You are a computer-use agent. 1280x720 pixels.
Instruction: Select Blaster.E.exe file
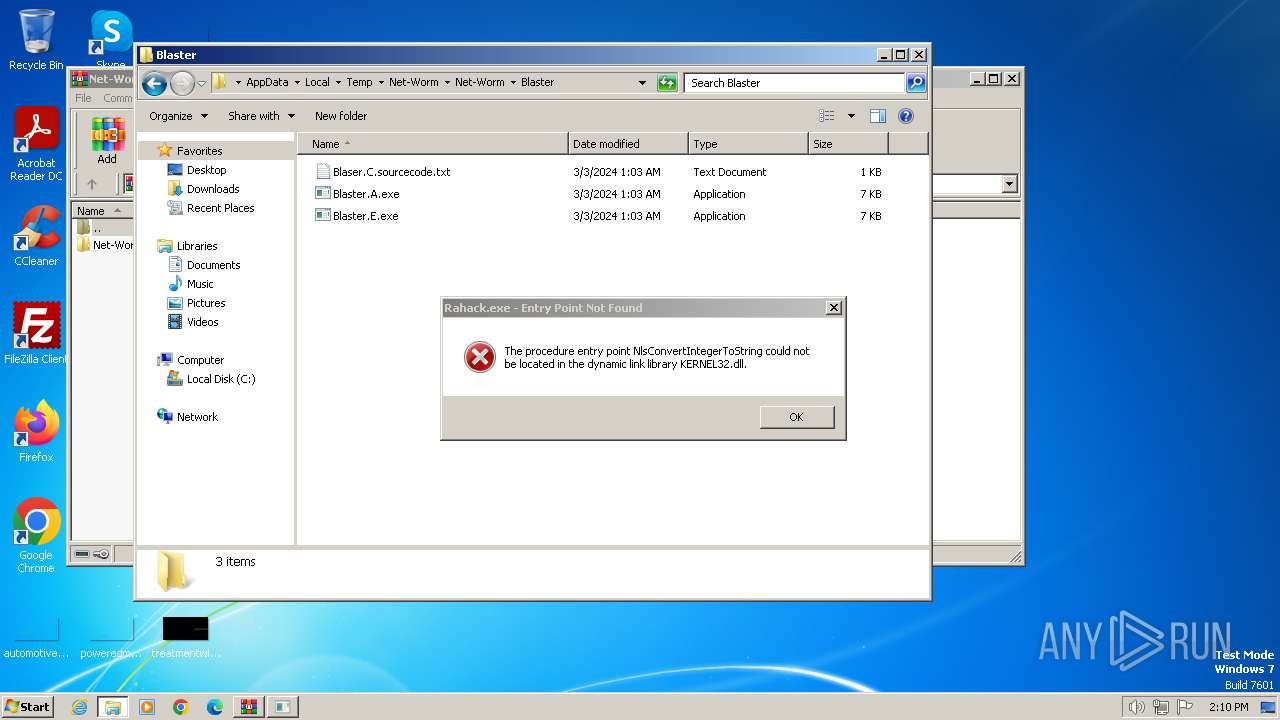click(365, 216)
